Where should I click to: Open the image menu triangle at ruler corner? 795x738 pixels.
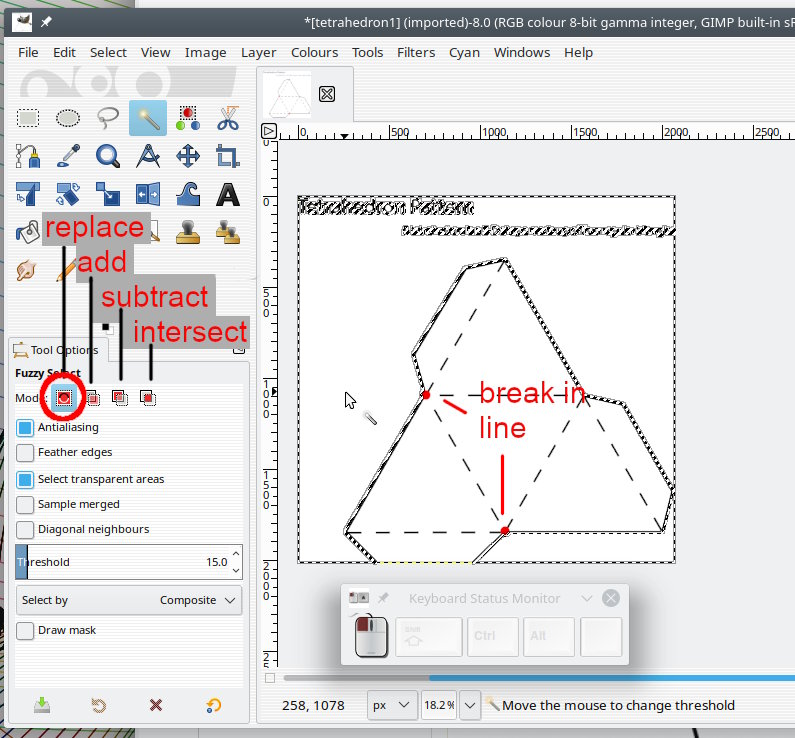pyautogui.click(x=268, y=132)
